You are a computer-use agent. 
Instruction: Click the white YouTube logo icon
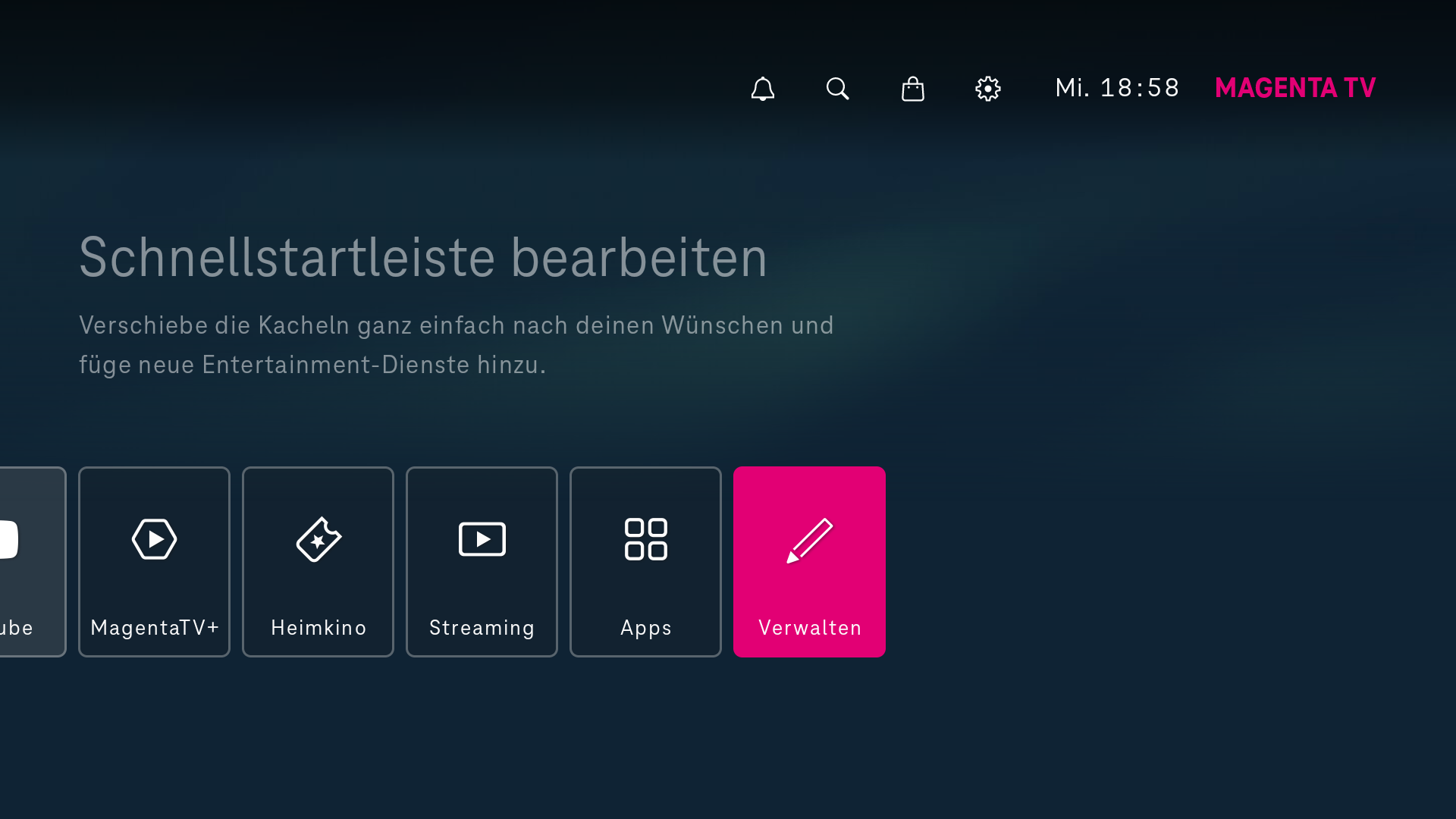point(9,539)
